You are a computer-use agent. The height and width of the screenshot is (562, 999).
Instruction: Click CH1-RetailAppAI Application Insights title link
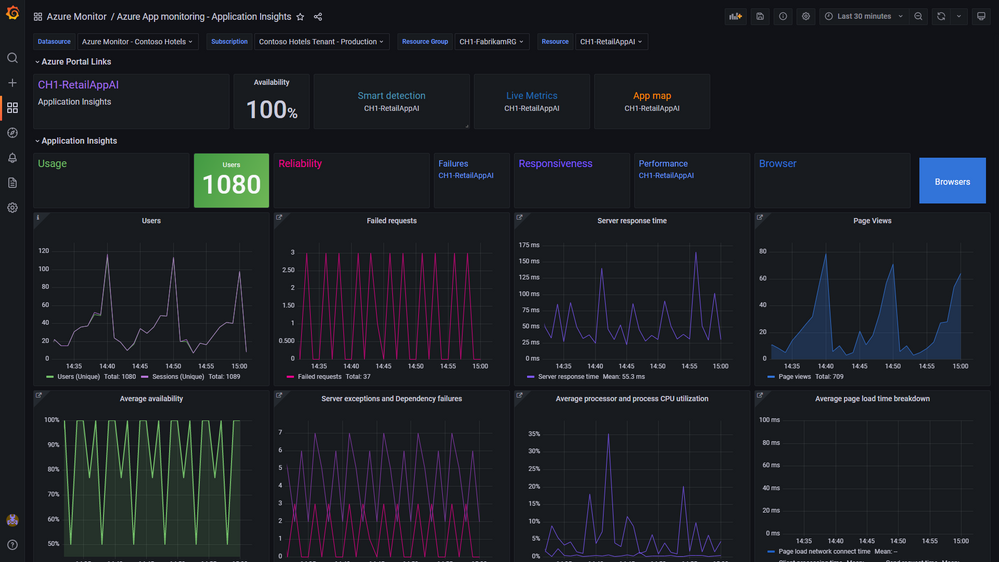pyautogui.click(x=78, y=85)
